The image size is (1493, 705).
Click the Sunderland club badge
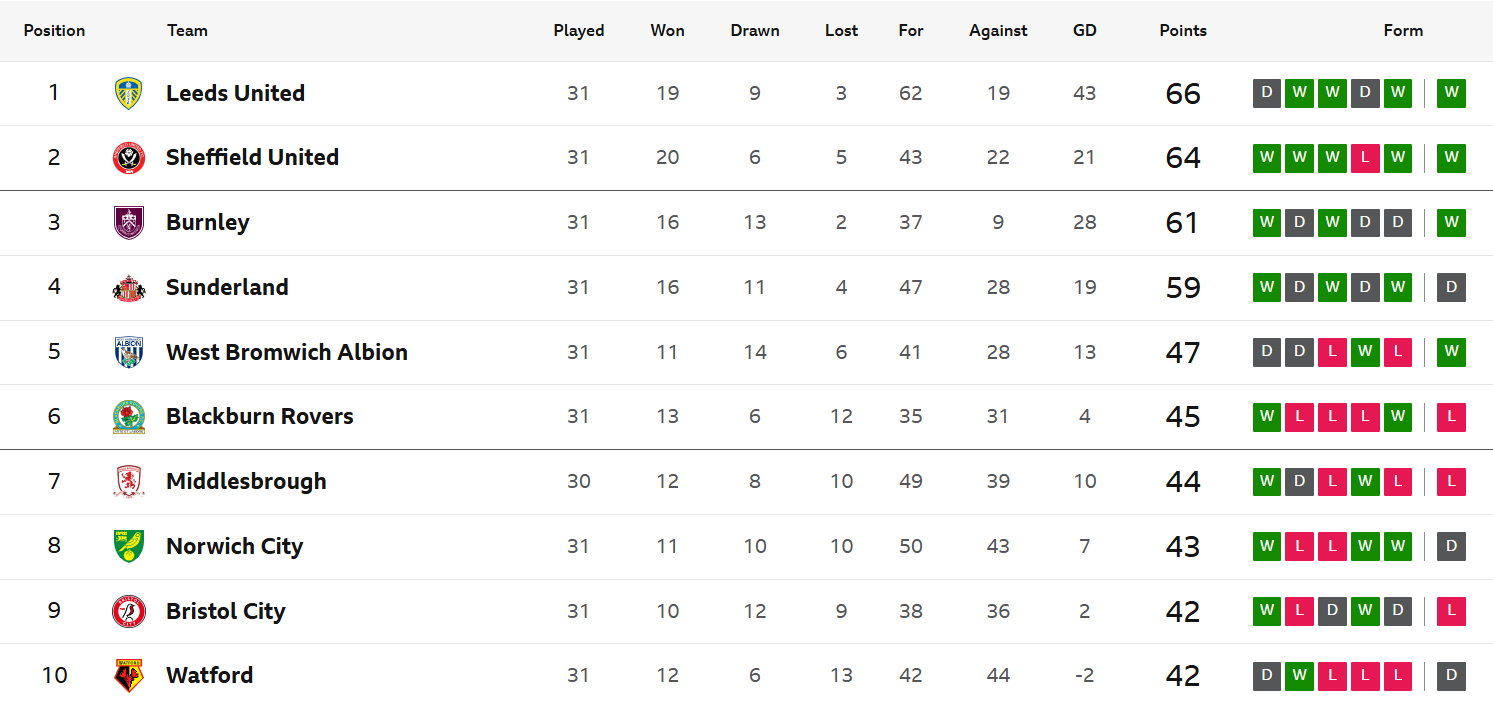coord(128,287)
